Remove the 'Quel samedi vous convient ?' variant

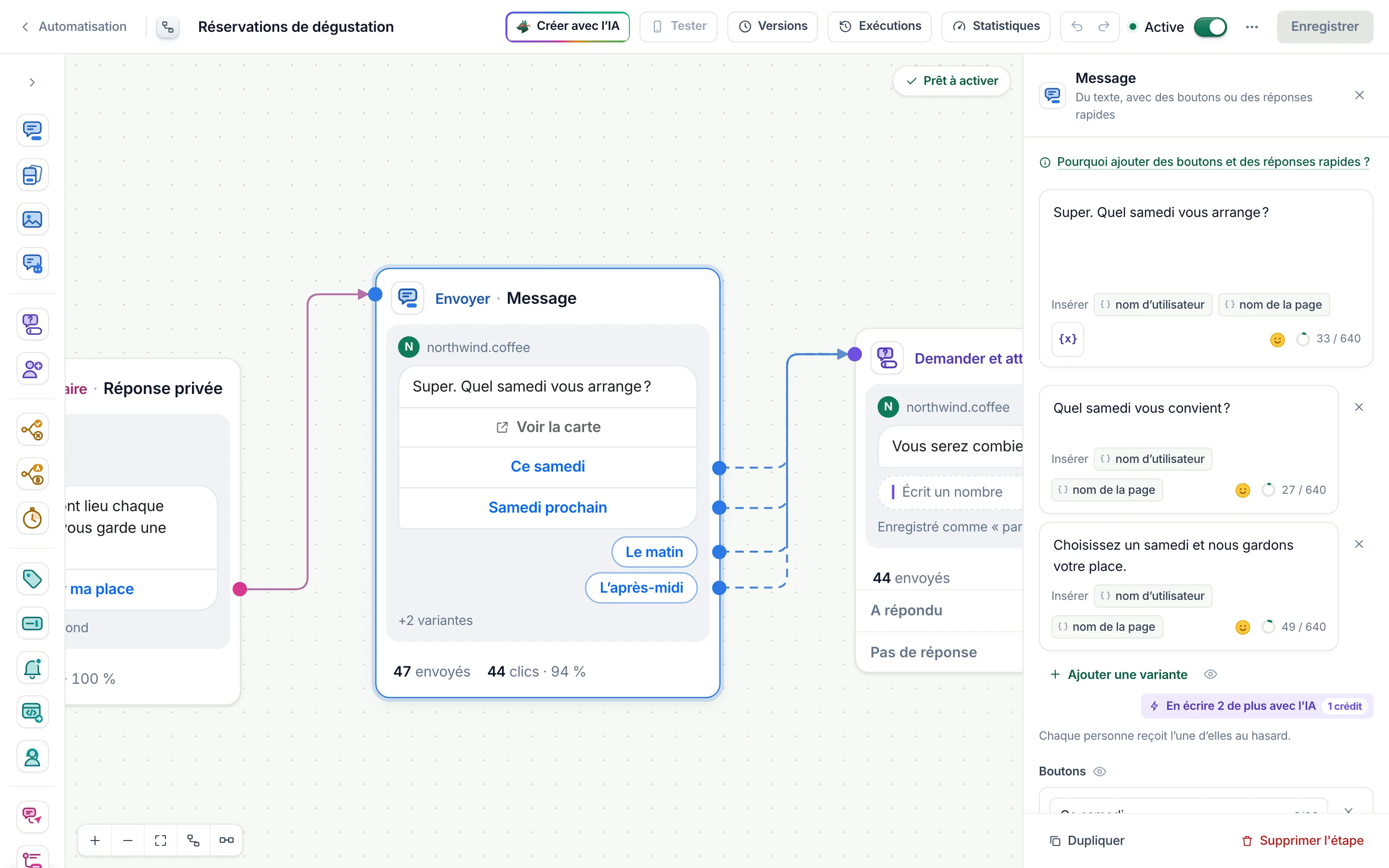pos(1359,407)
